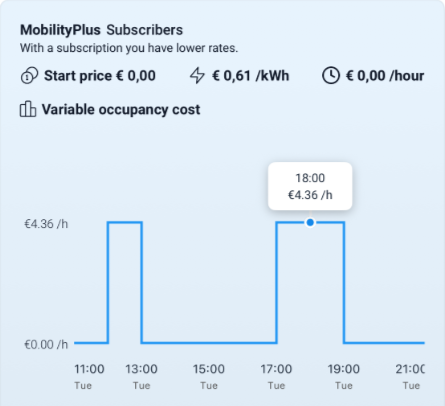Click the Variable occupancy cost label
This screenshot has width=445, height=406.
pos(121,110)
